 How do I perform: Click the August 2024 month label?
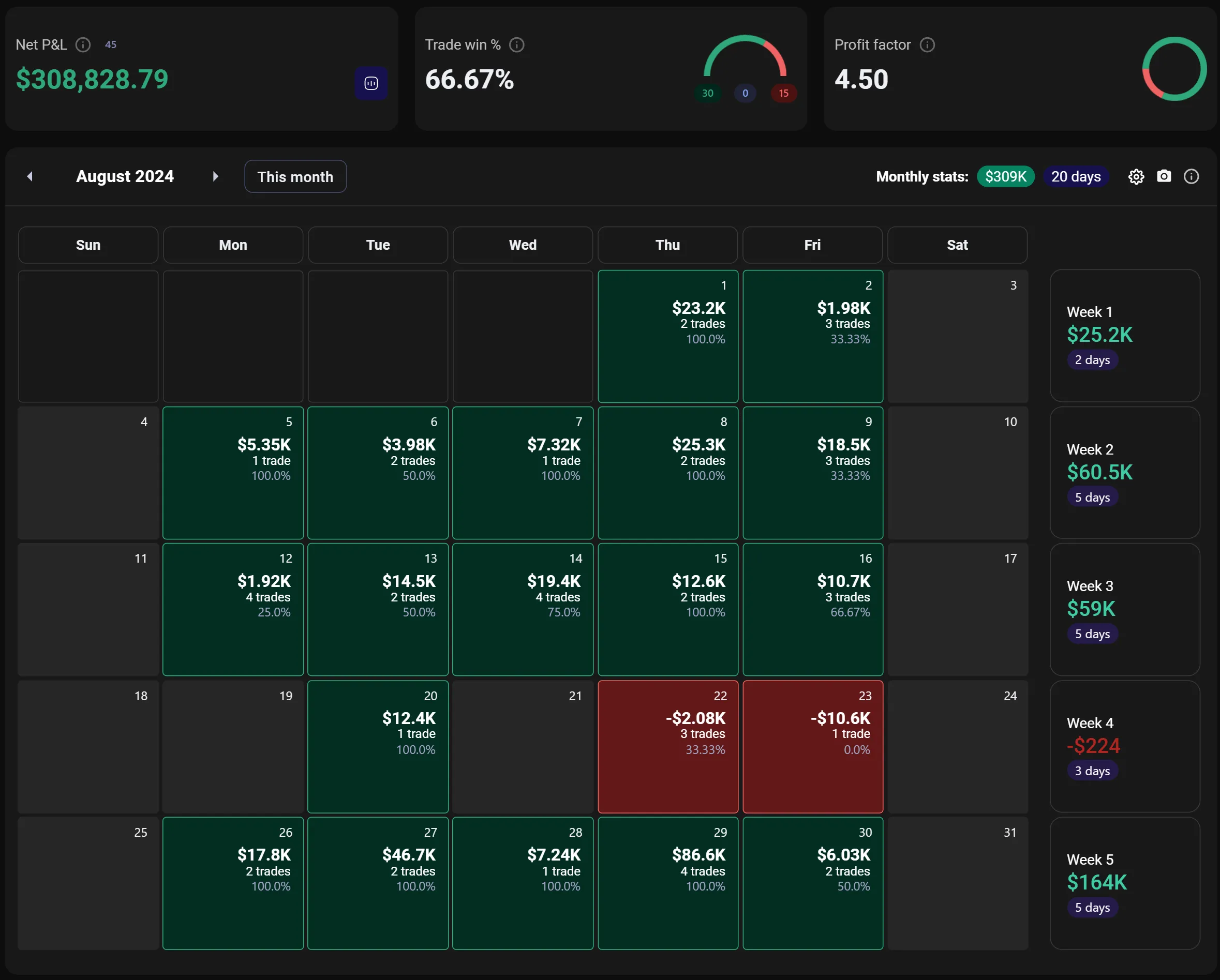[125, 176]
